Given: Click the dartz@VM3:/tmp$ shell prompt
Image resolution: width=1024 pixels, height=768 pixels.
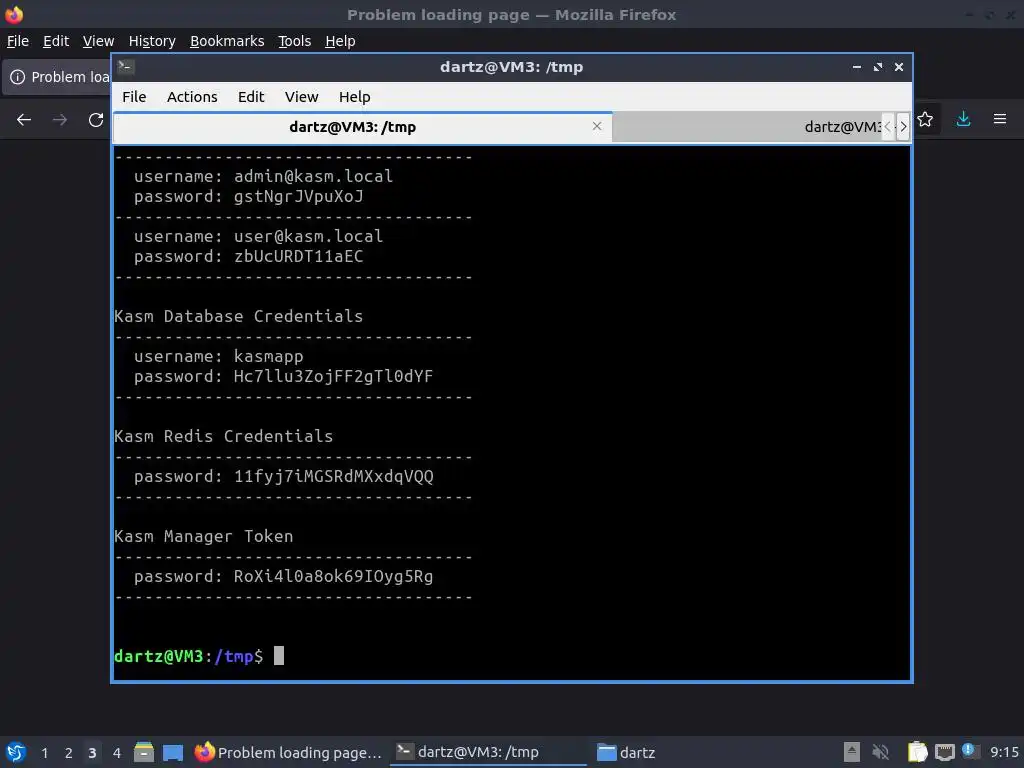Looking at the screenshot, I should pyautogui.click(x=189, y=656).
